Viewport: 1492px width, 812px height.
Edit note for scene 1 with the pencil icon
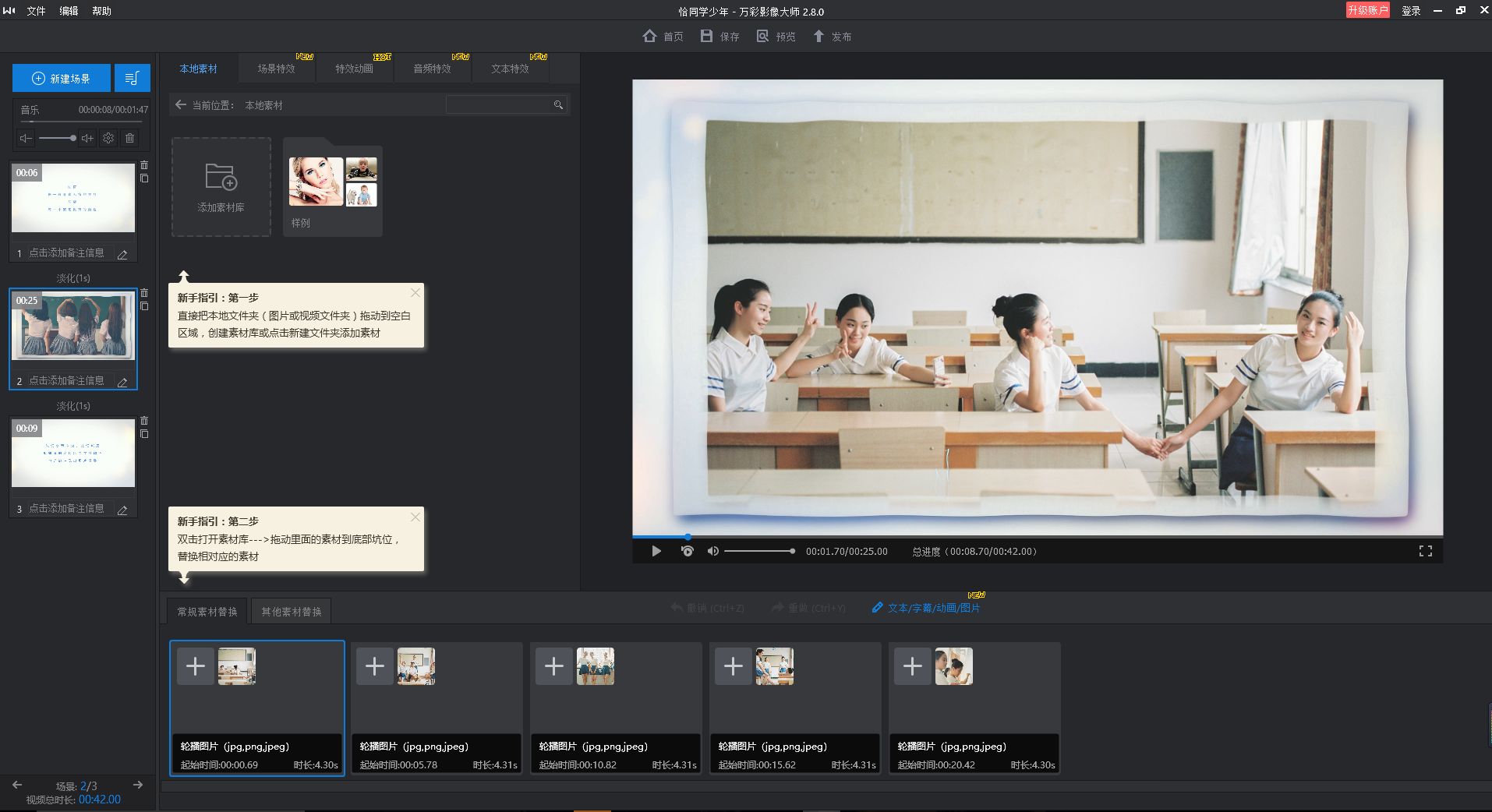pyautogui.click(x=122, y=254)
